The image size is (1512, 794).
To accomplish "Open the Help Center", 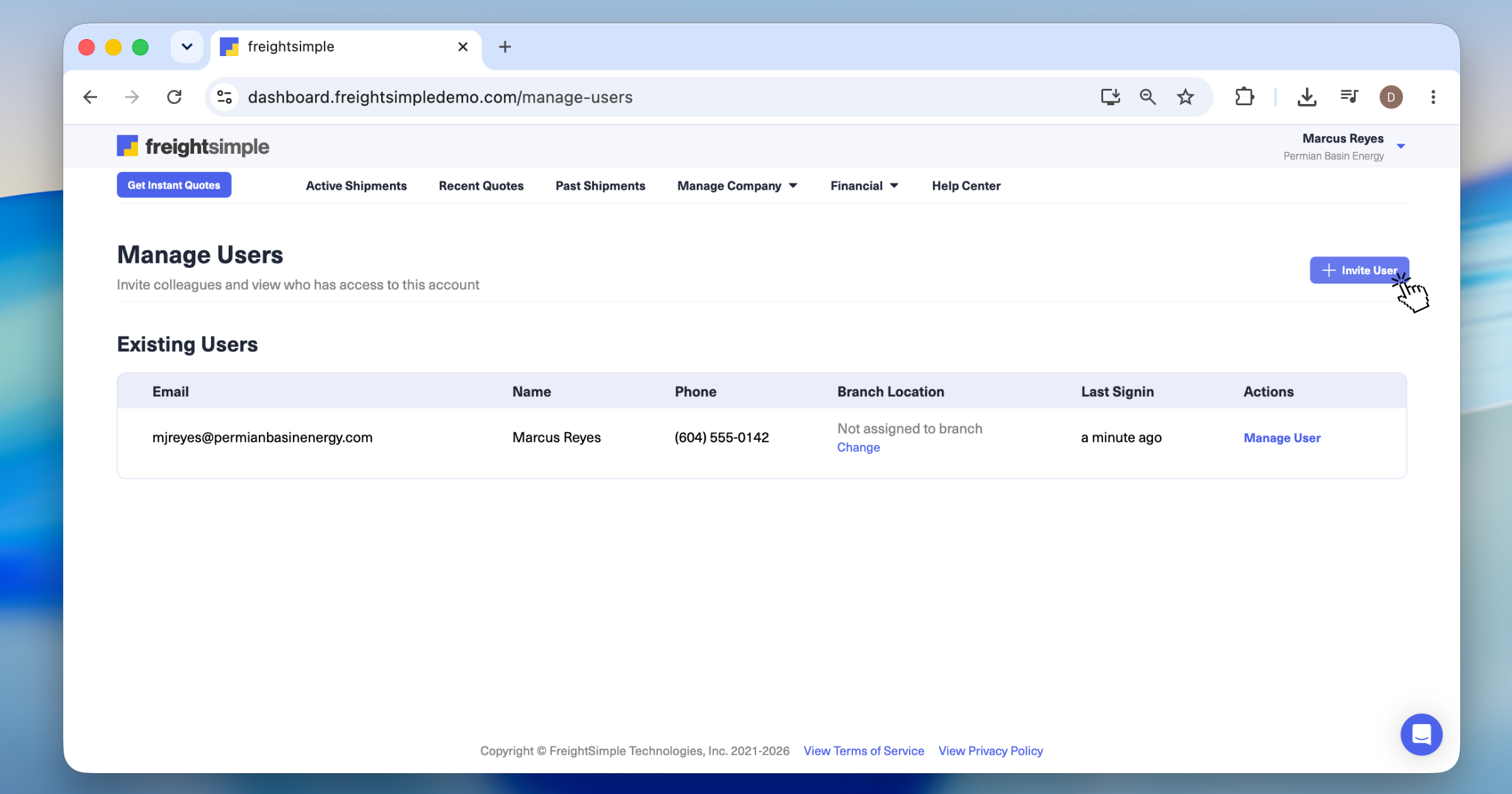I will (x=966, y=186).
